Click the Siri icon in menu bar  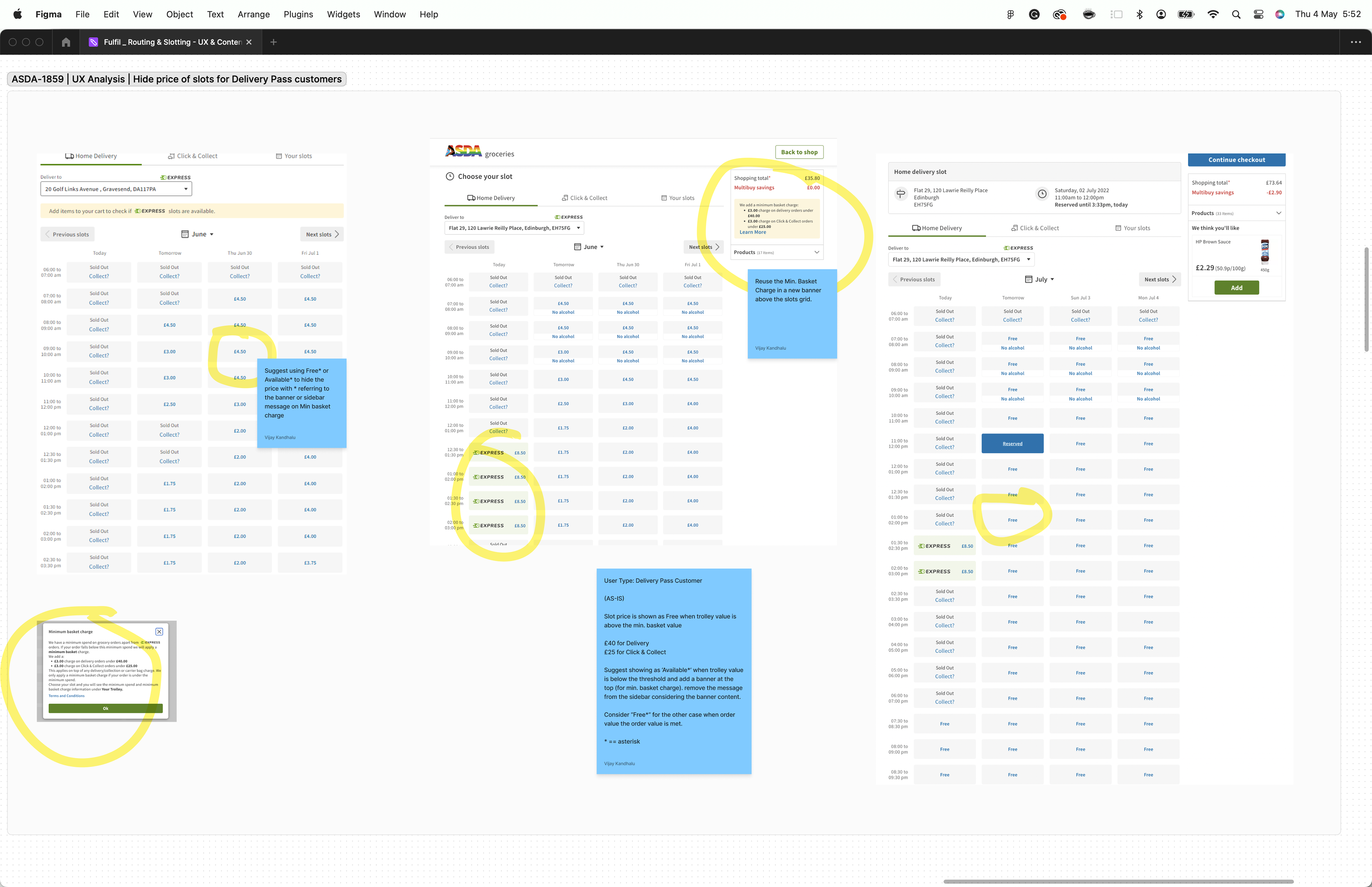(x=1279, y=14)
